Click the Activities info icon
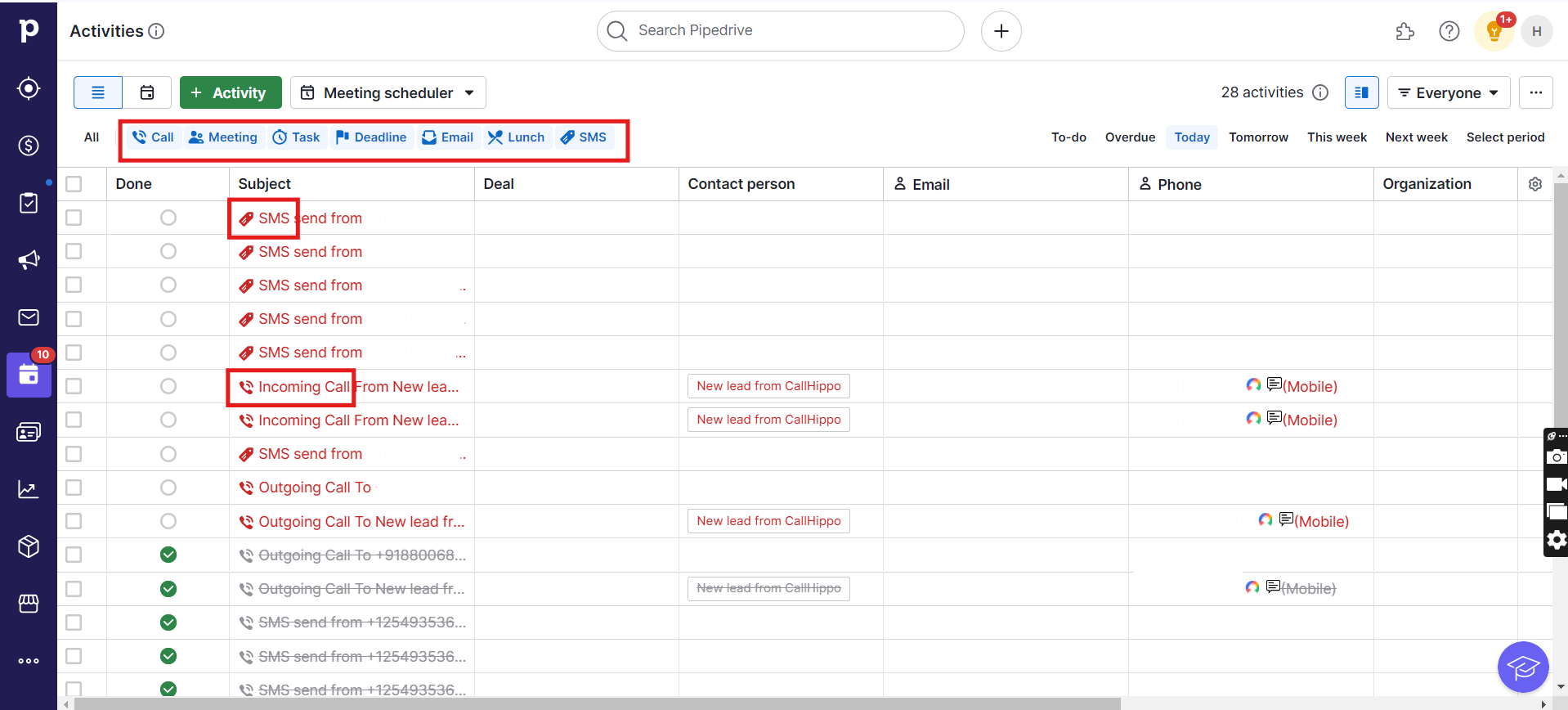Screen dimensions: 1568x710 click(x=156, y=31)
